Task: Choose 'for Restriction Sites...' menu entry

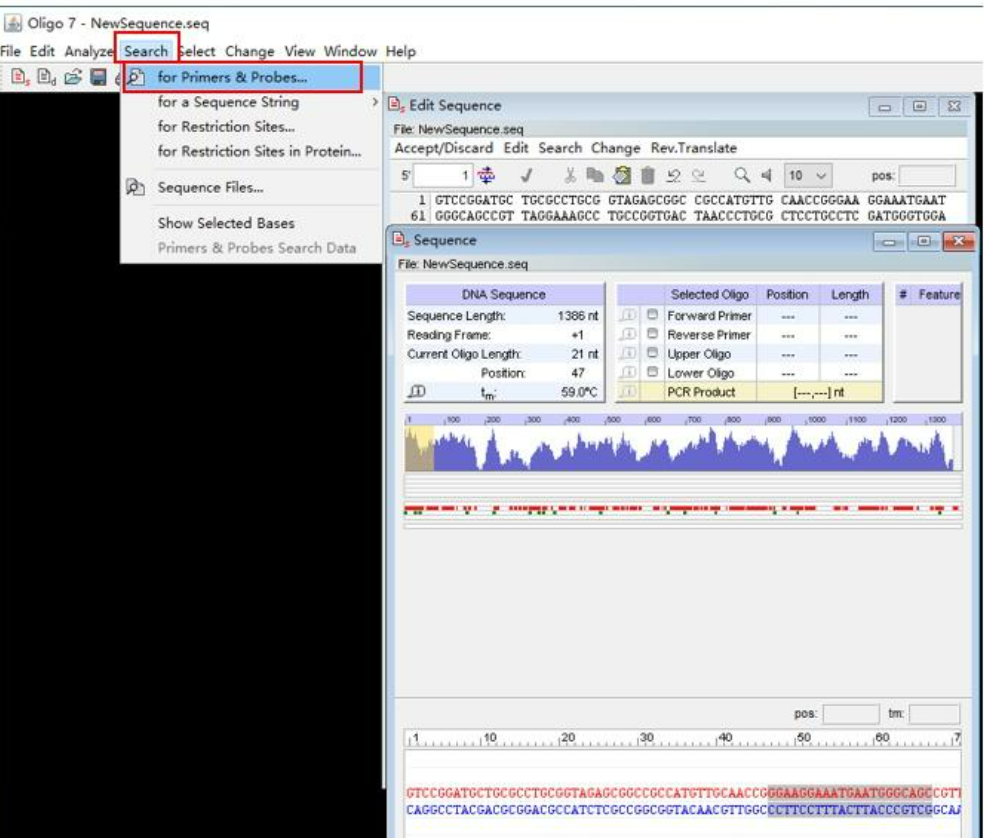Action: pos(226,127)
